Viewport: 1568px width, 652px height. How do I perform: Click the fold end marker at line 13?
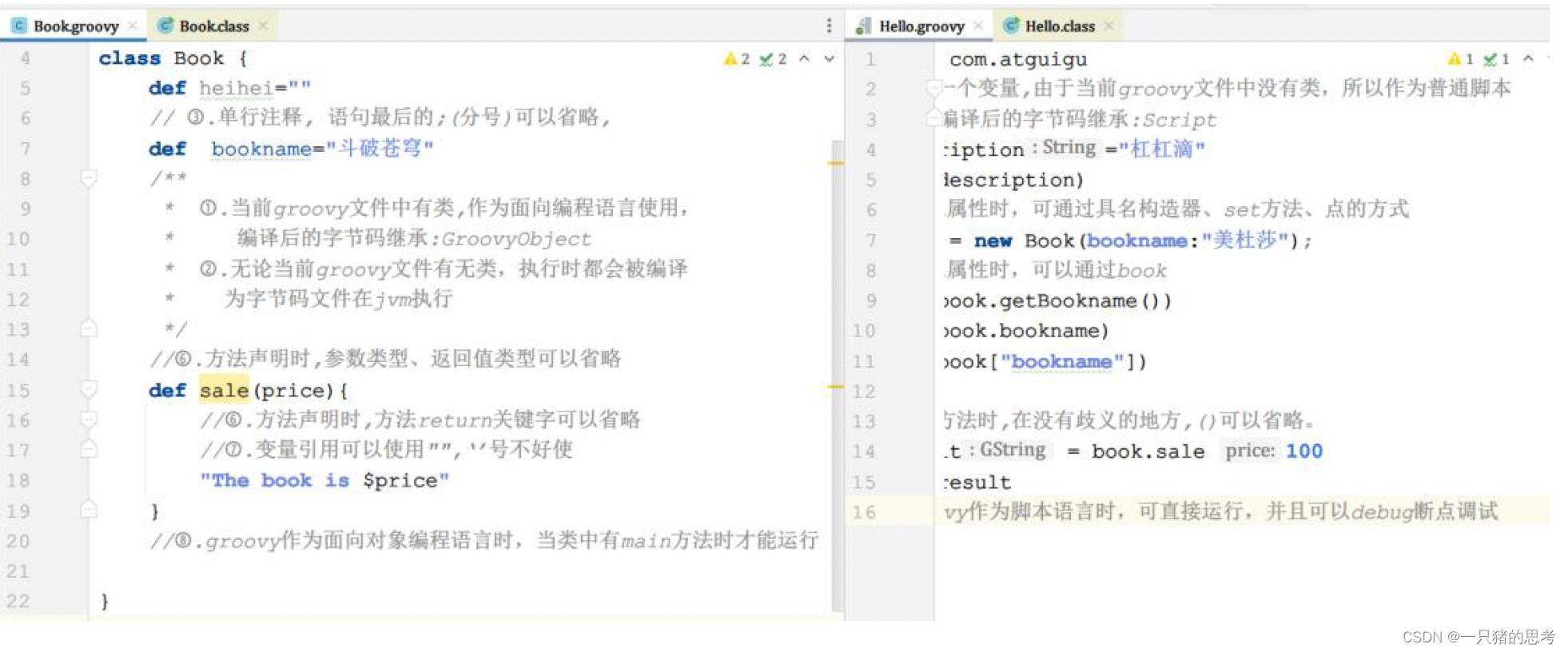pyautogui.click(x=89, y=328)
